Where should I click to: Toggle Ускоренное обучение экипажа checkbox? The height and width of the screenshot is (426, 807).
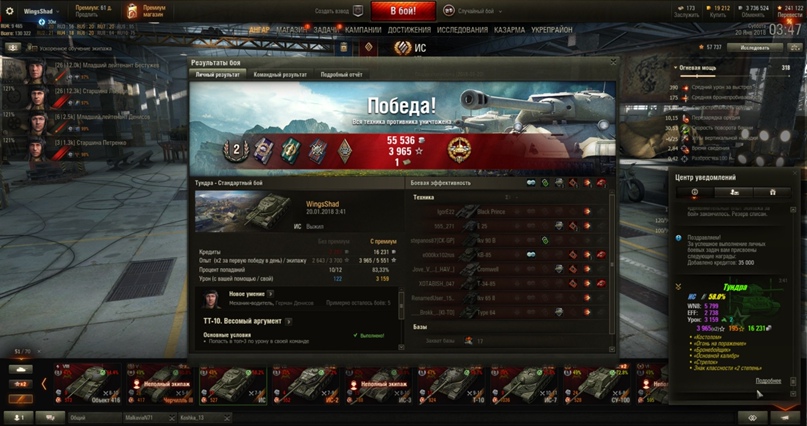(x=32, y=48)
